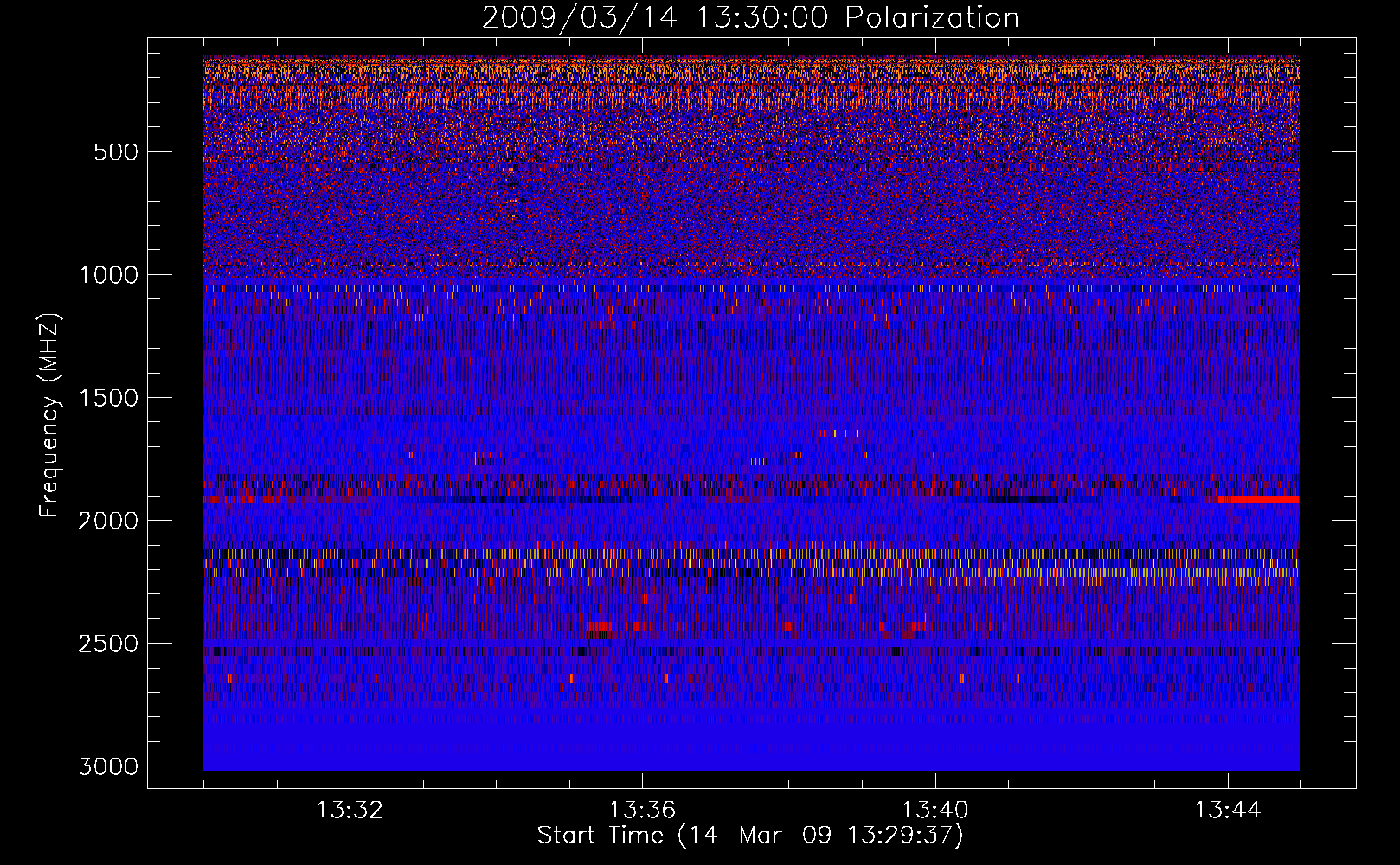Click the 2500 frequency tick label

108,644
